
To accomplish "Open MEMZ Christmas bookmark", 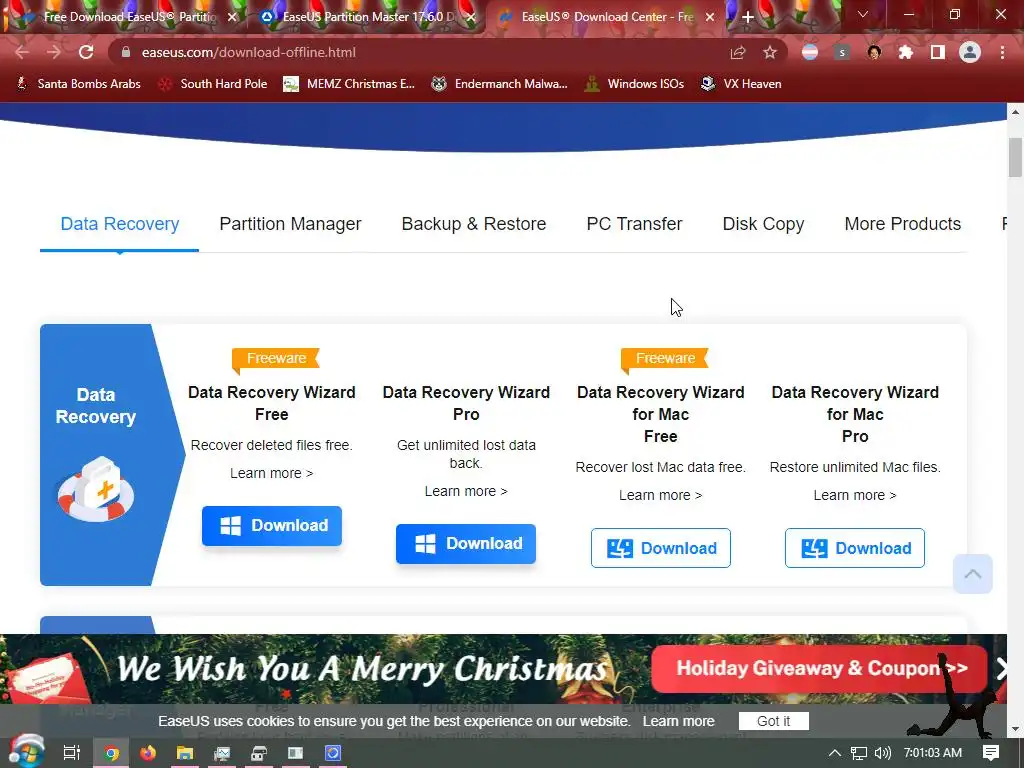I will 349,84.
